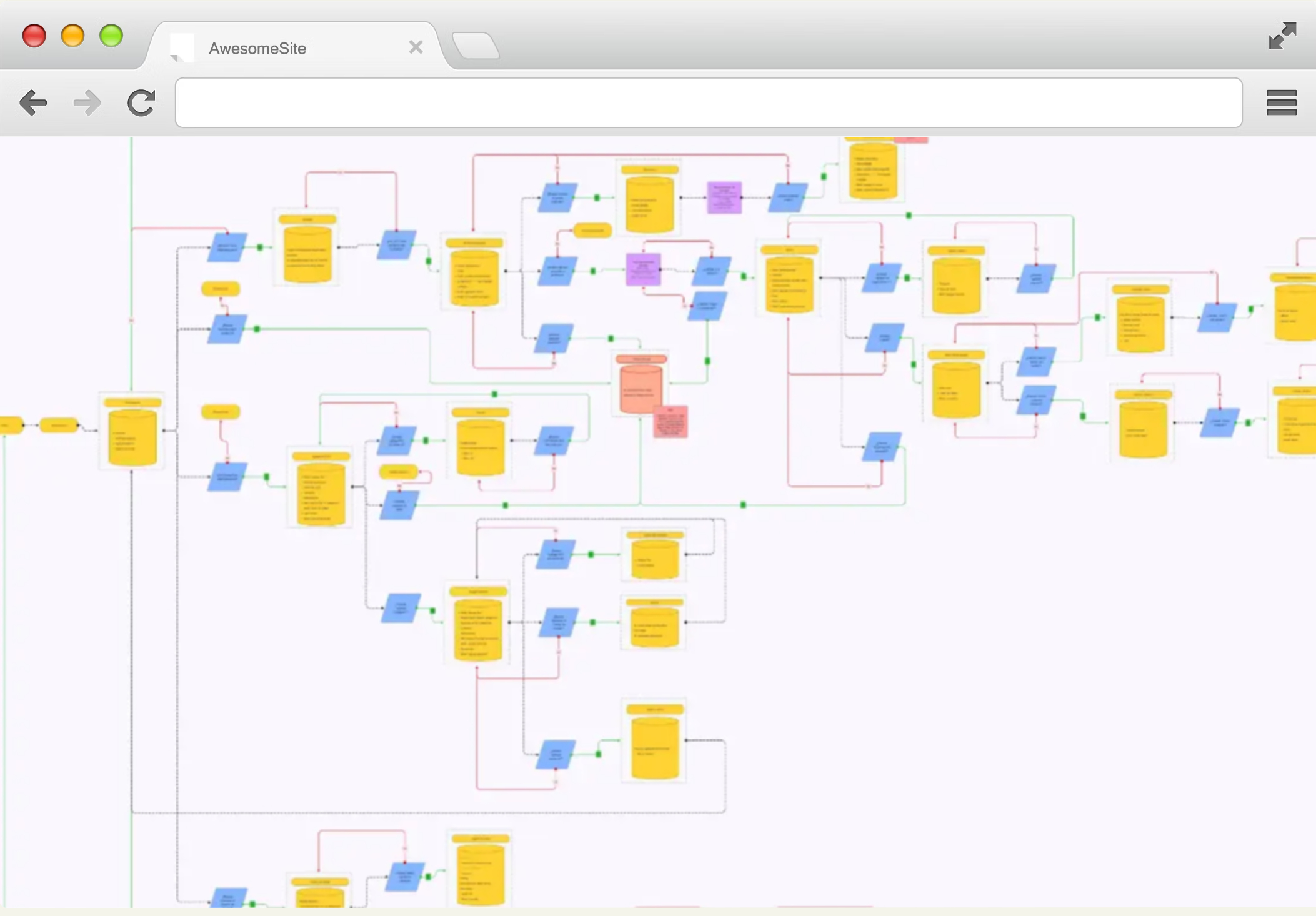1316x916 pixels.
Task: Click the small yellow pill left of the far-left cylinder
Action: pyautogui.click(x=58, y=426)
